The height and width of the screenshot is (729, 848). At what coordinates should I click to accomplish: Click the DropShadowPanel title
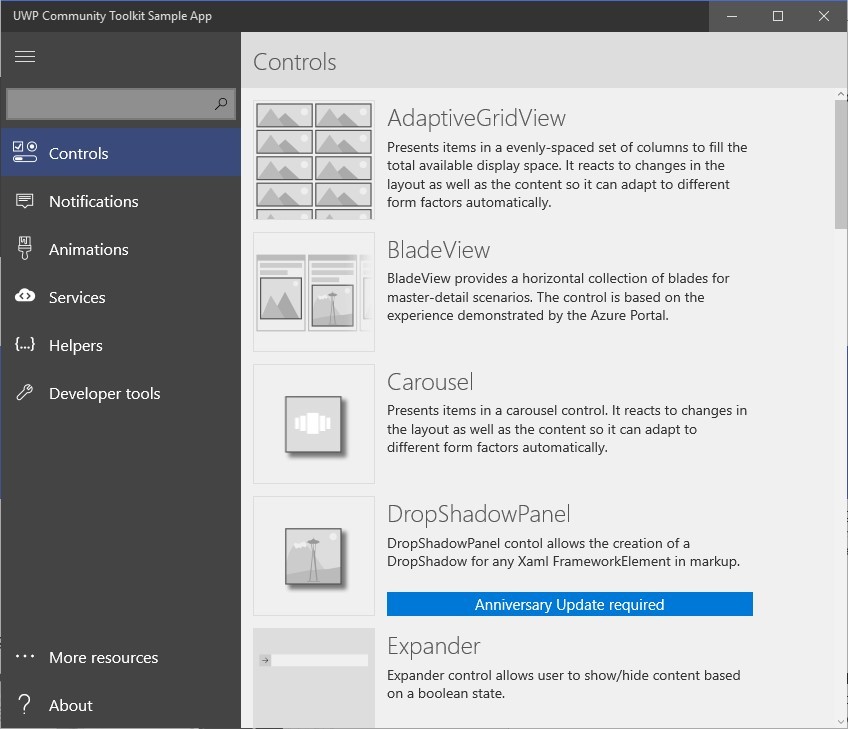(479, 514)
